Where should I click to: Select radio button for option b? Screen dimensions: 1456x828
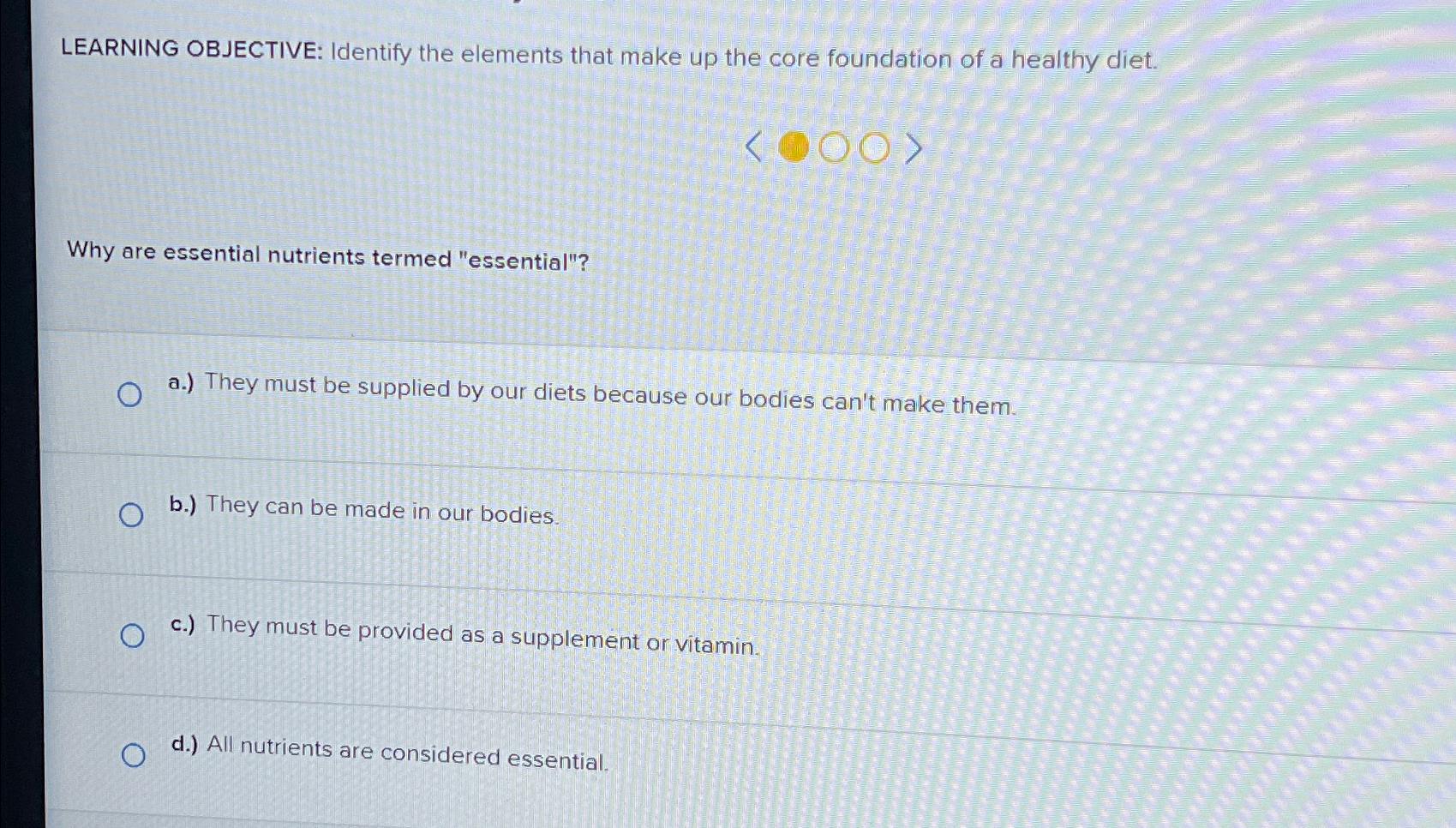pyautogui.click(x=130, y=515)
